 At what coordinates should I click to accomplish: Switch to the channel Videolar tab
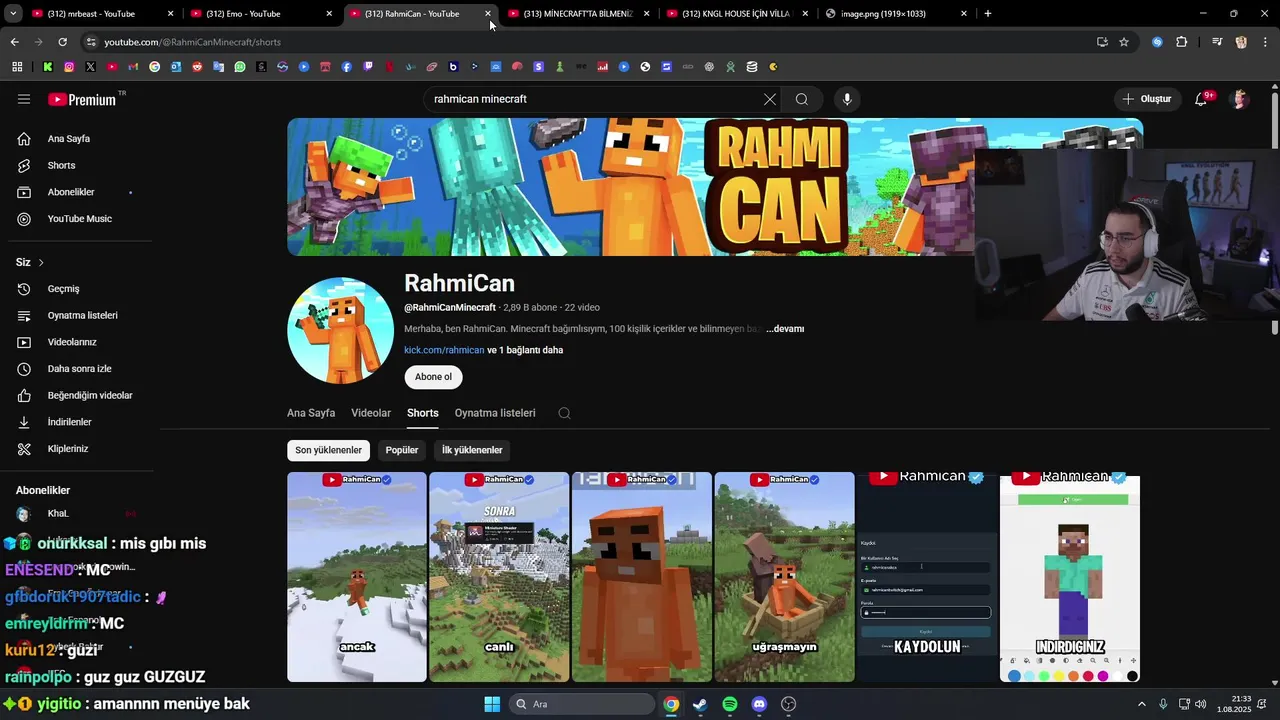pyautogui.click(x=371, y=413)
